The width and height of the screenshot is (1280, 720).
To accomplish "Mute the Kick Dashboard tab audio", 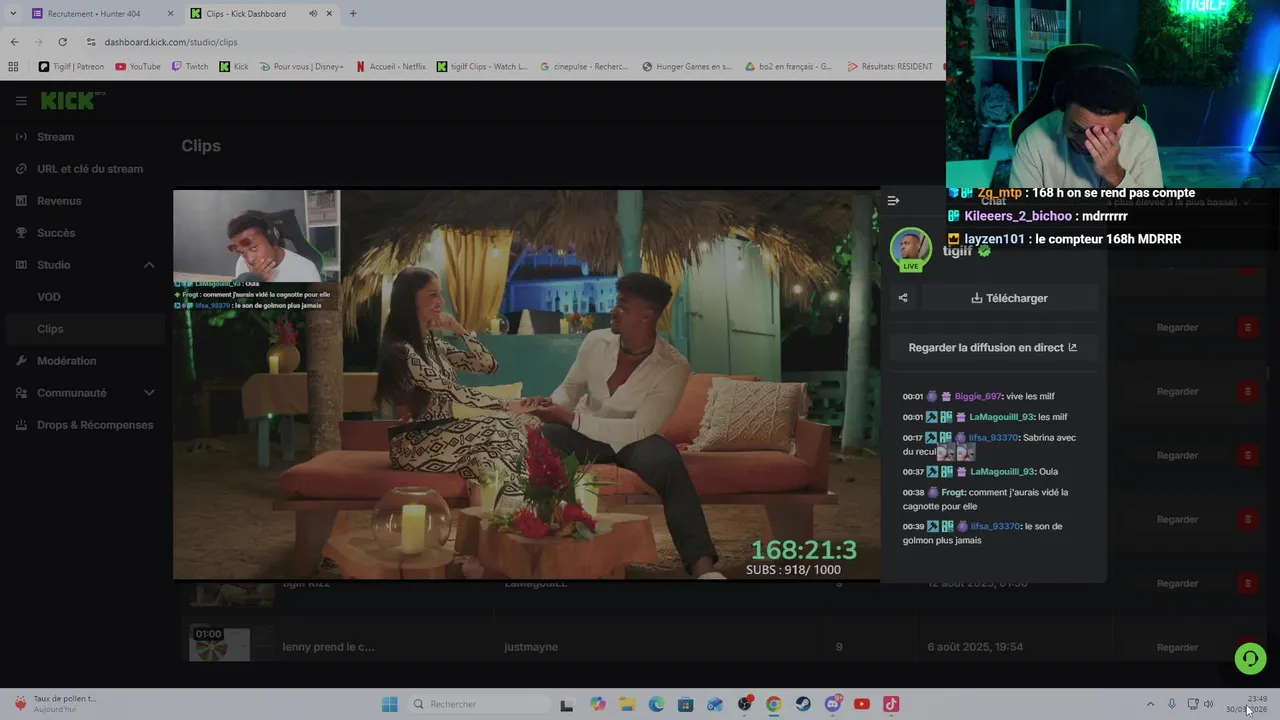I will [312, 14].
